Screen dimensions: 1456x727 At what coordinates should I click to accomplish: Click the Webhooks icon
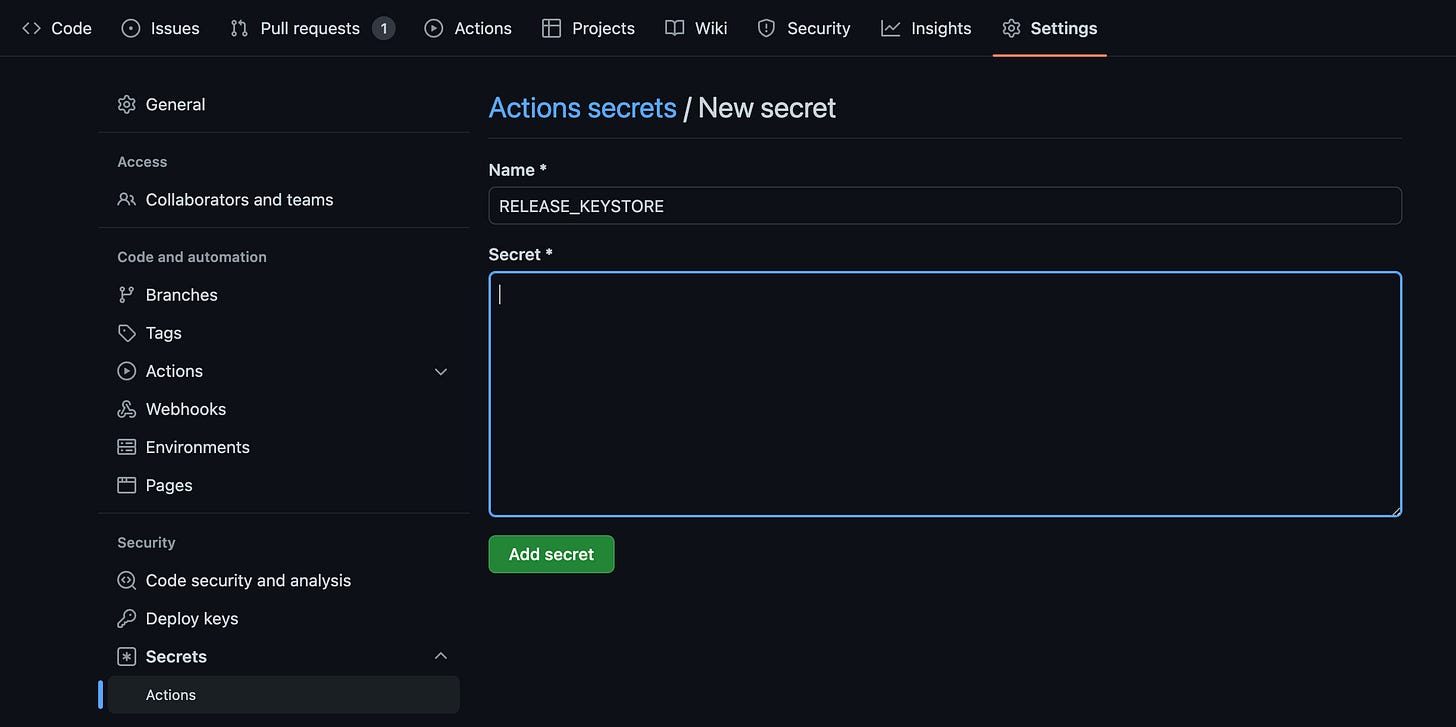click(x=126, y=408)
